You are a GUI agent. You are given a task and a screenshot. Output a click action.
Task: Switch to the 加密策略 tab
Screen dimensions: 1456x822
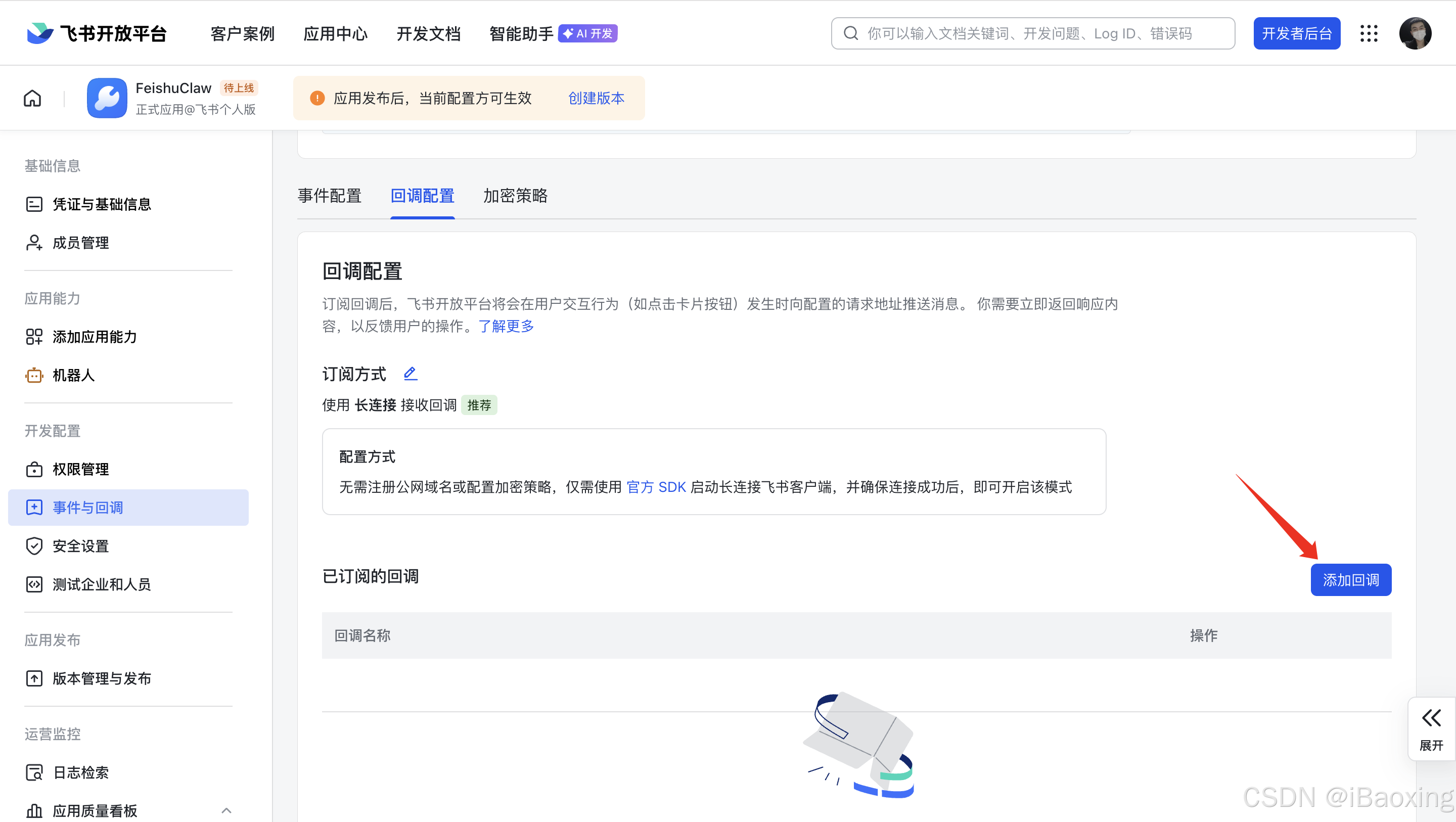(515, 196)
